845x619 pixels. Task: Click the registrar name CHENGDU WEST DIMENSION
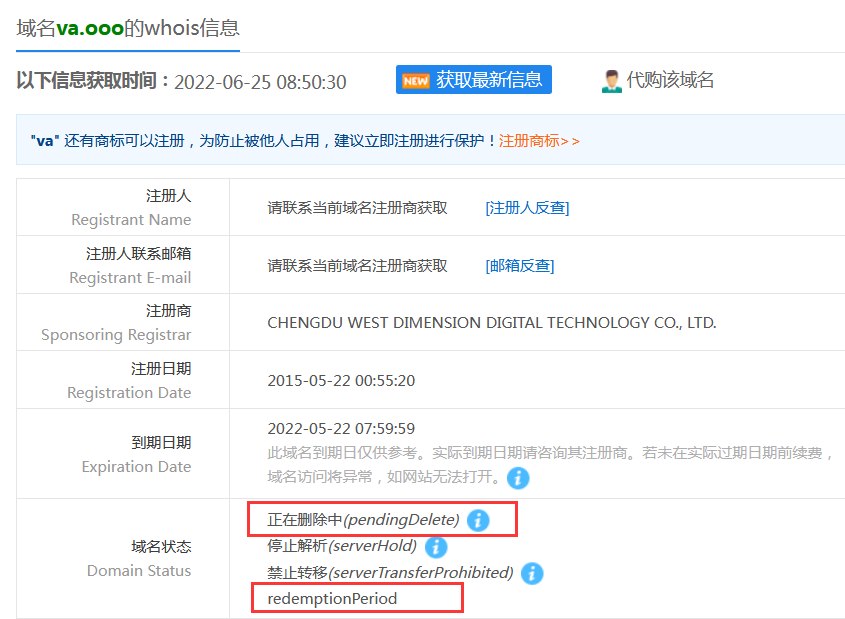coord(491,323)
